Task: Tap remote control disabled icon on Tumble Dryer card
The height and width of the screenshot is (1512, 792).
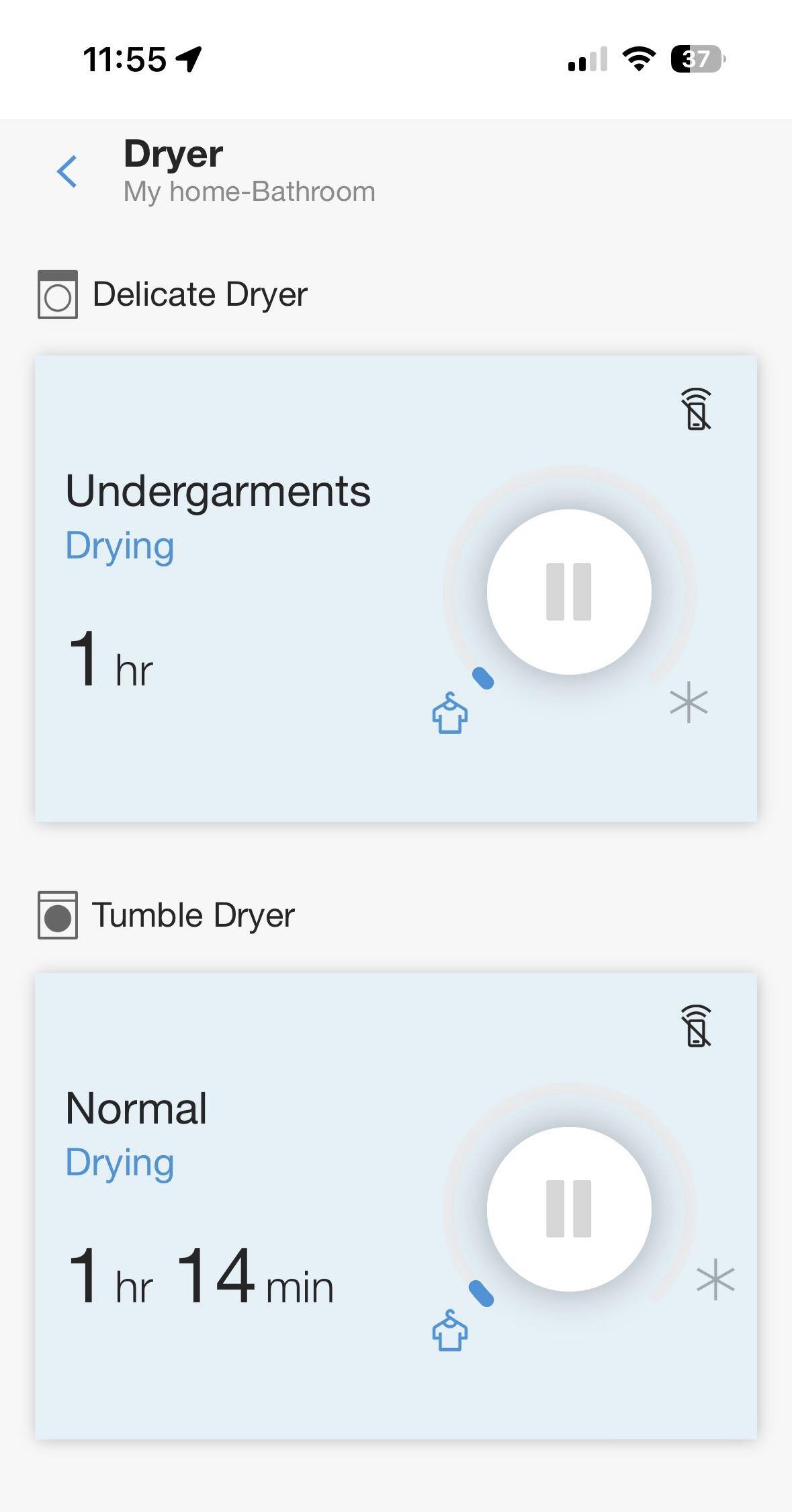Action: point(697,1026)
